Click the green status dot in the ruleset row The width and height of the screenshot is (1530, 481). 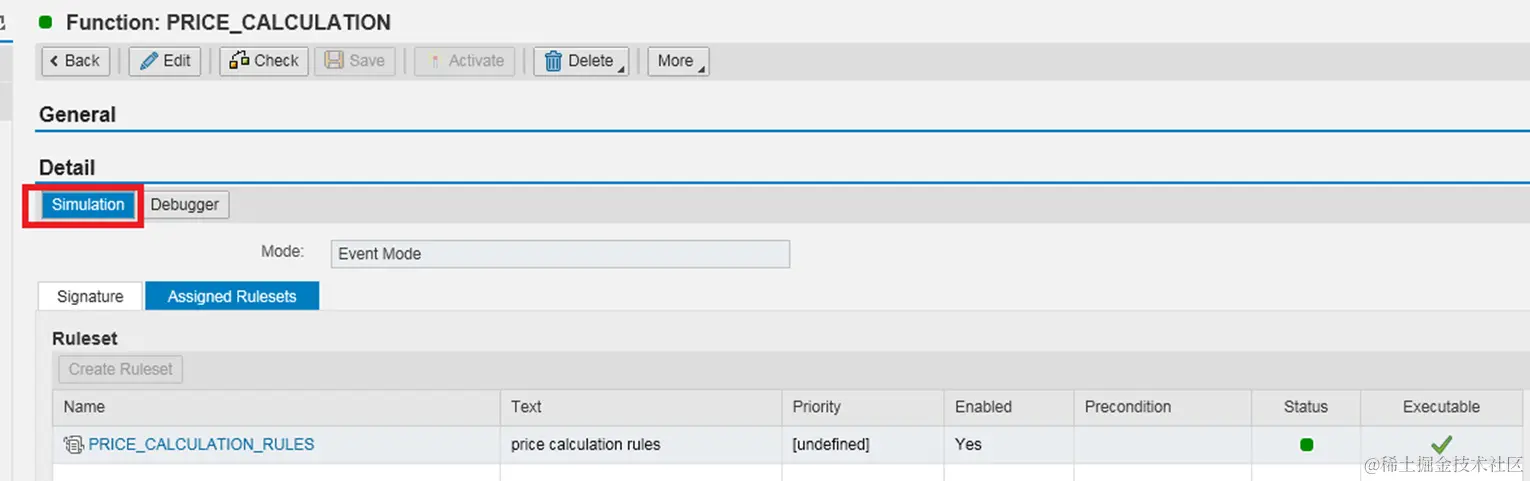click(1306, 445)
